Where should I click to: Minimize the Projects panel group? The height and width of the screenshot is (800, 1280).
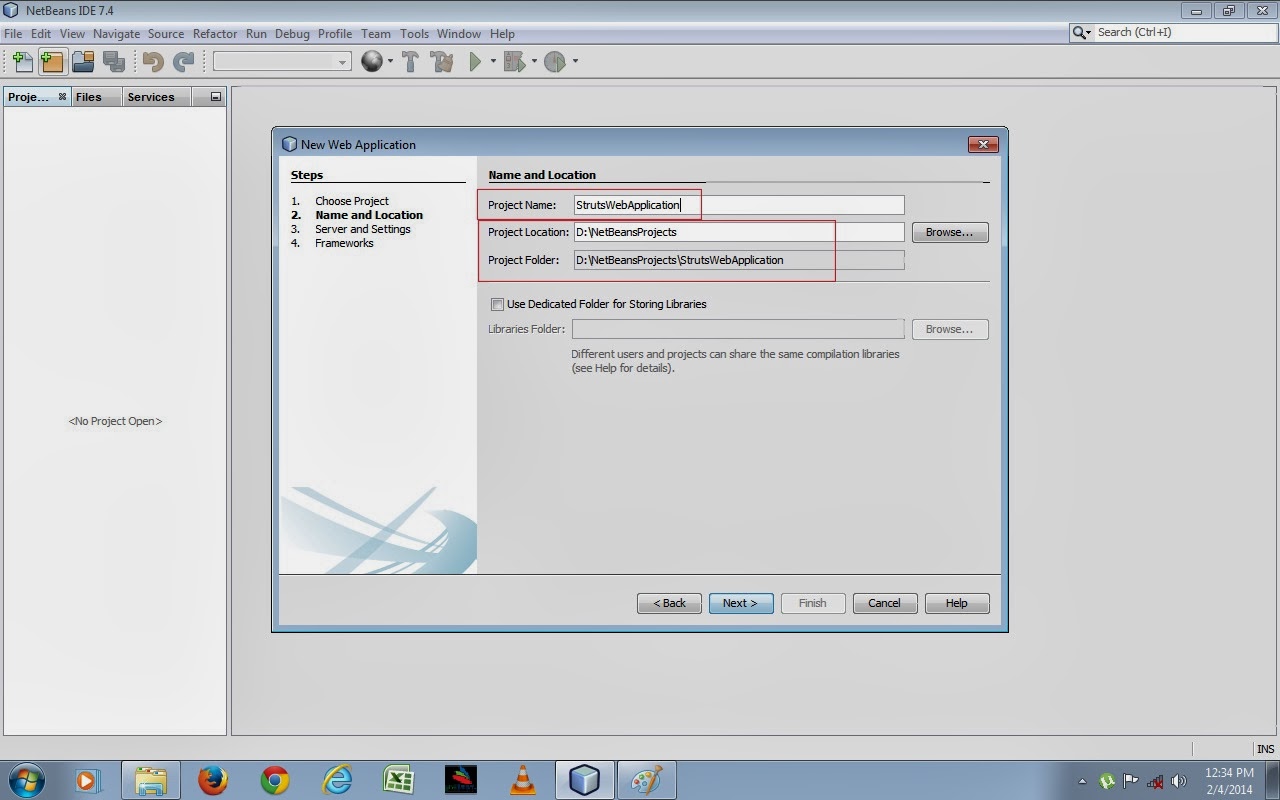click(x=215, y=97)
